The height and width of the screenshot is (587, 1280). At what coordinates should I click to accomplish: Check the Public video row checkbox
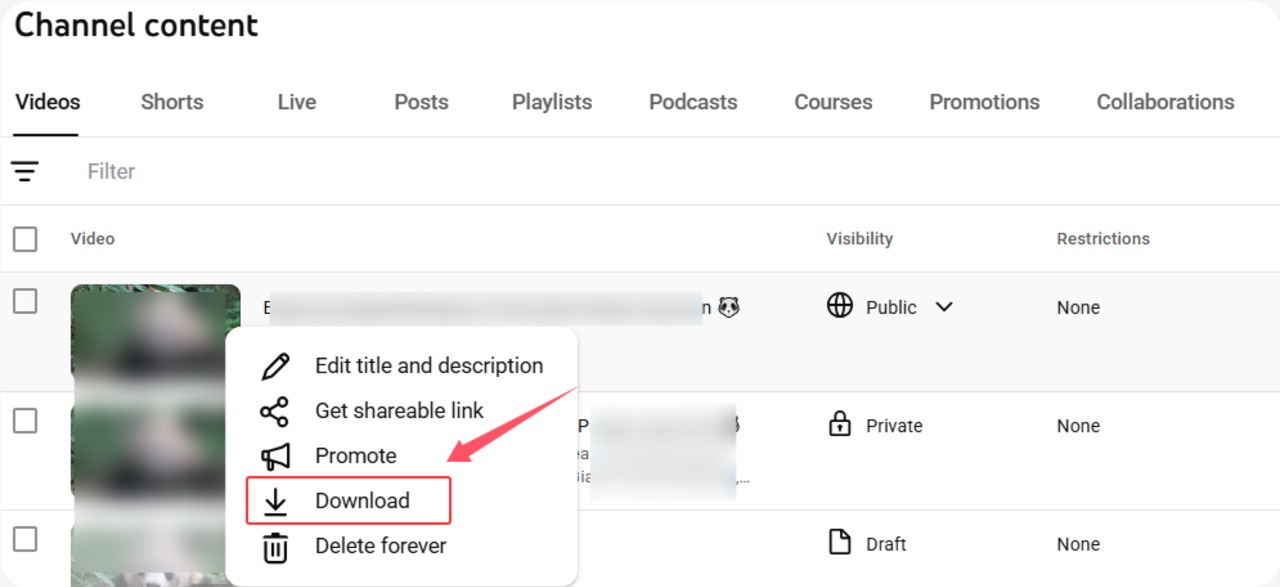(25, 301)
